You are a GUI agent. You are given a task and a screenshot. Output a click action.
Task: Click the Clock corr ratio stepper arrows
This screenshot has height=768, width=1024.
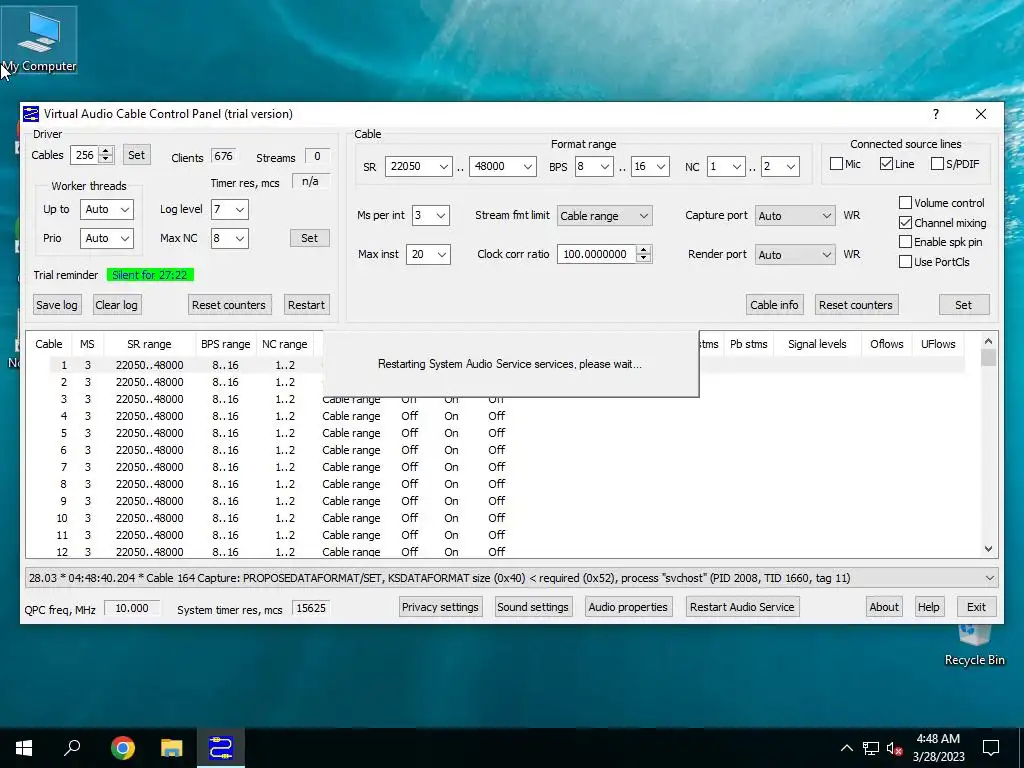(643, 254)
